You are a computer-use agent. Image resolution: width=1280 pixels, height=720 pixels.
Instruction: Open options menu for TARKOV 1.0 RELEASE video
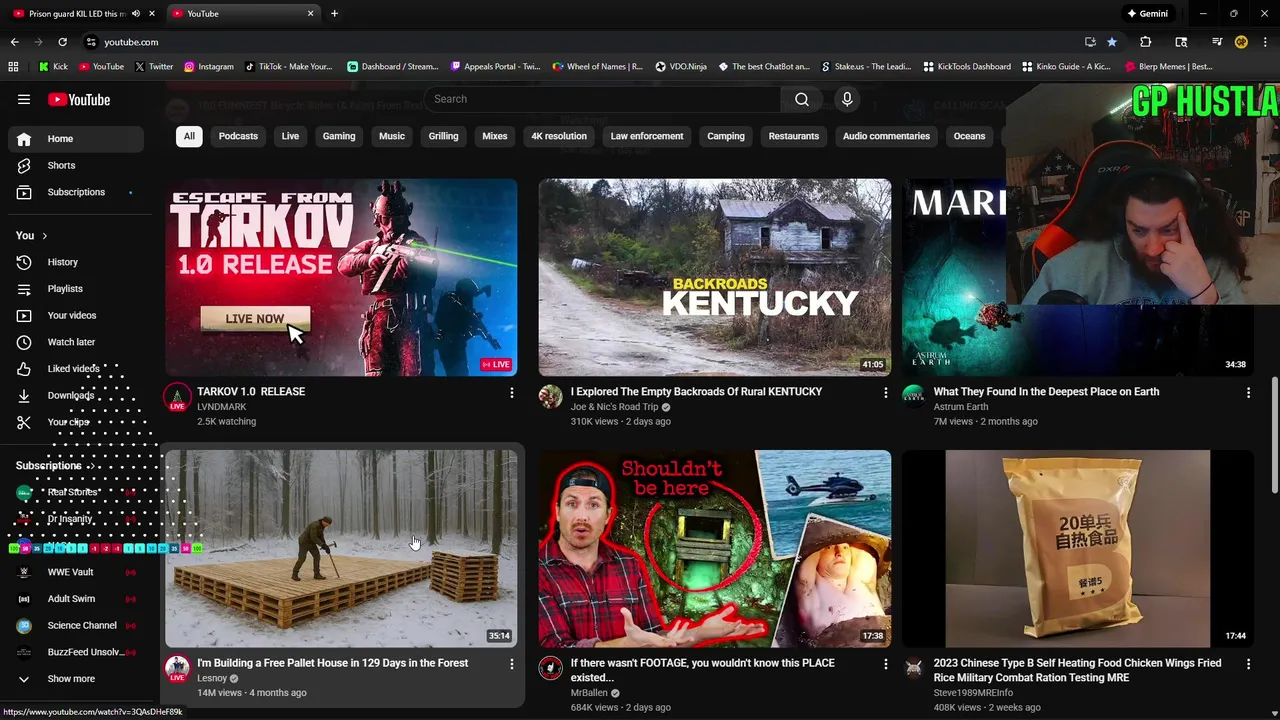pos(512,393)
